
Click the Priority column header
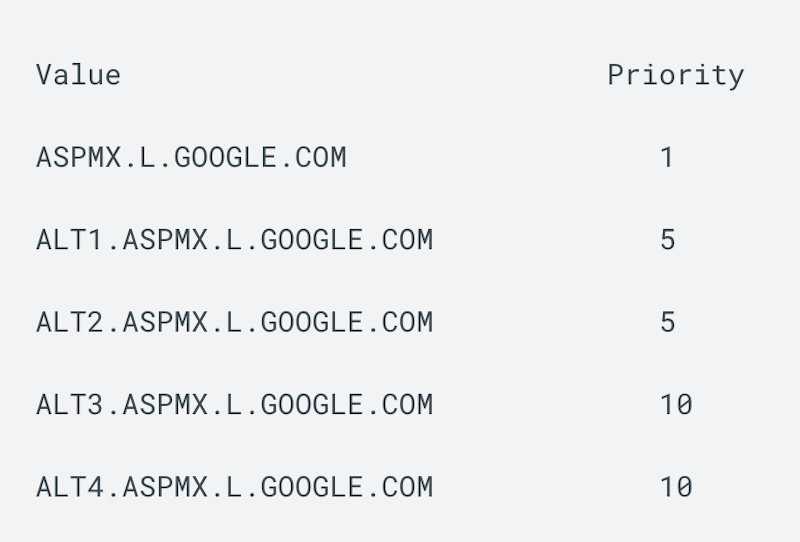point(675,75)
